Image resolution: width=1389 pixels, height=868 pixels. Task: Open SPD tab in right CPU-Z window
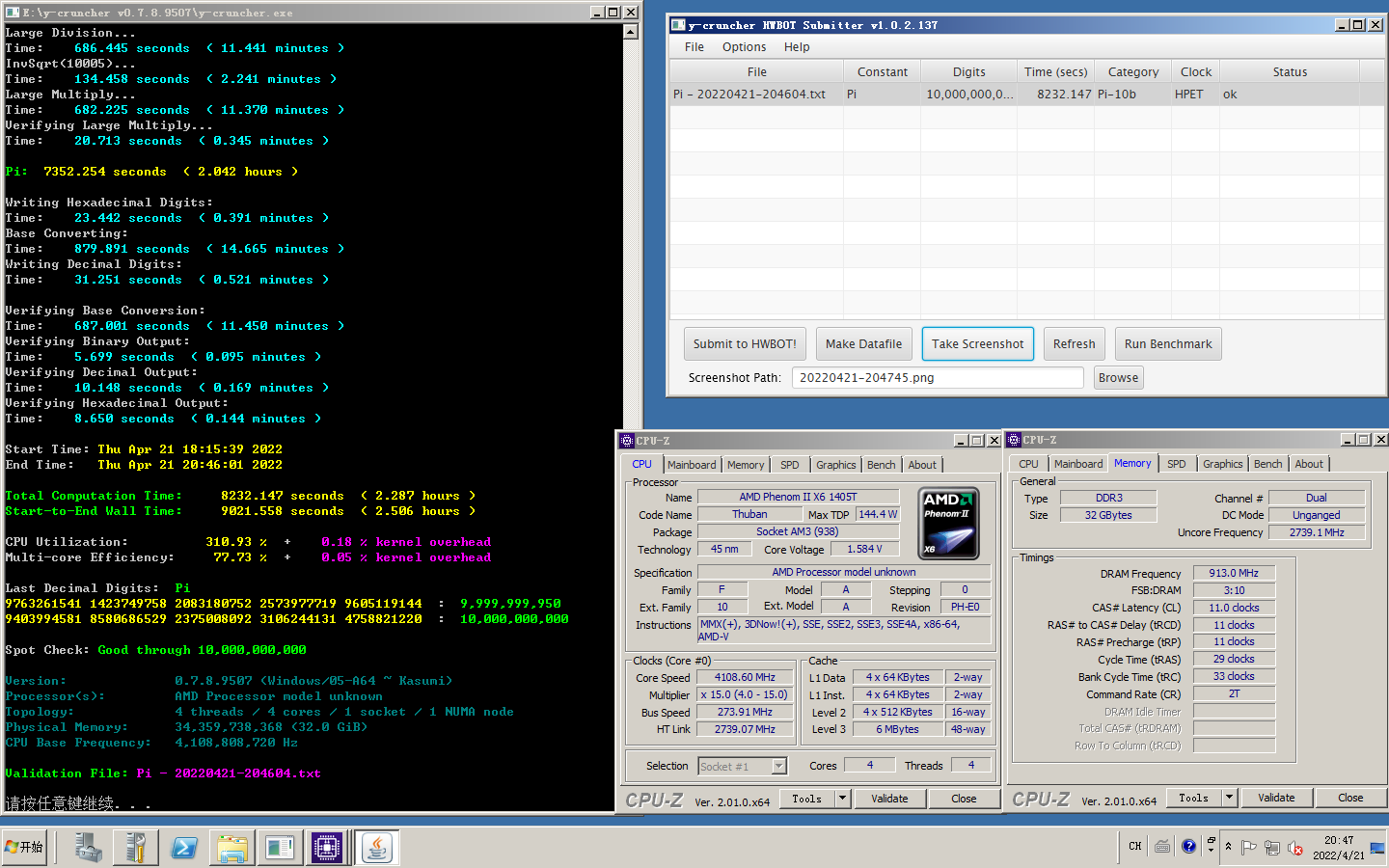pyautogui.click(x=1177, y=464)
